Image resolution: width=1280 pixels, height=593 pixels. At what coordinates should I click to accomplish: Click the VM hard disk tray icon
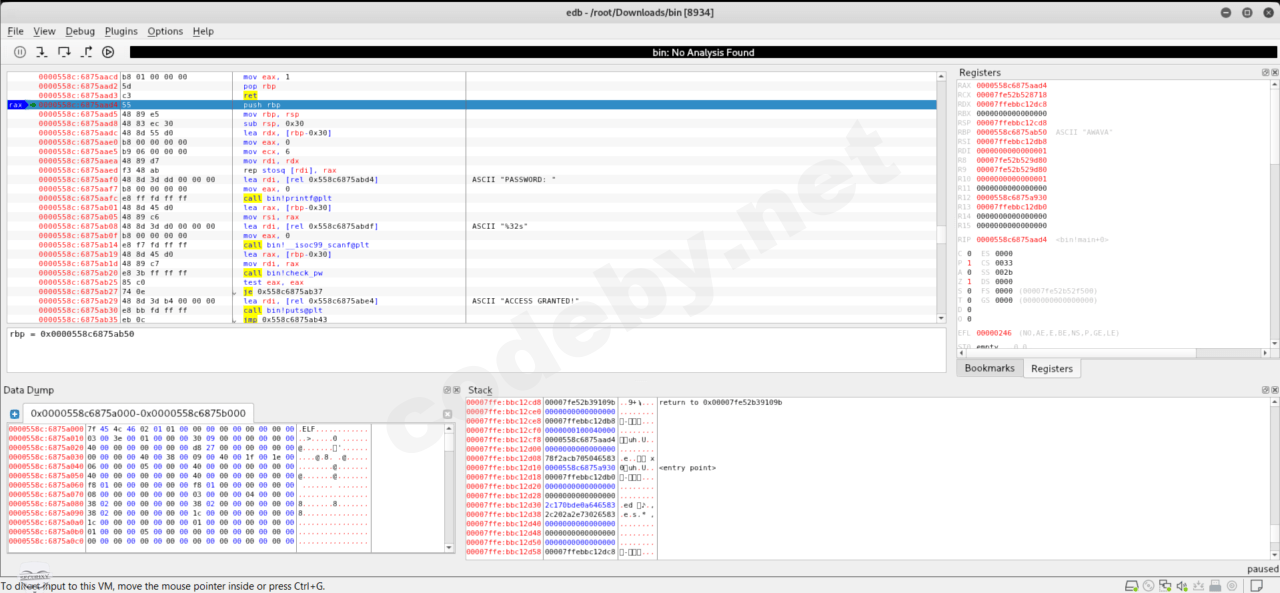pos(1132,586)
